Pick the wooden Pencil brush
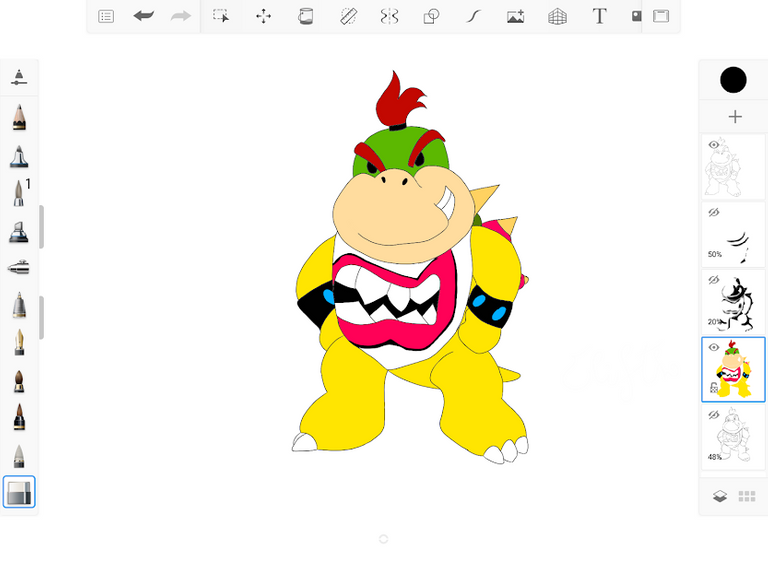This screenshot has height=576, width=768. pos(19,117)
